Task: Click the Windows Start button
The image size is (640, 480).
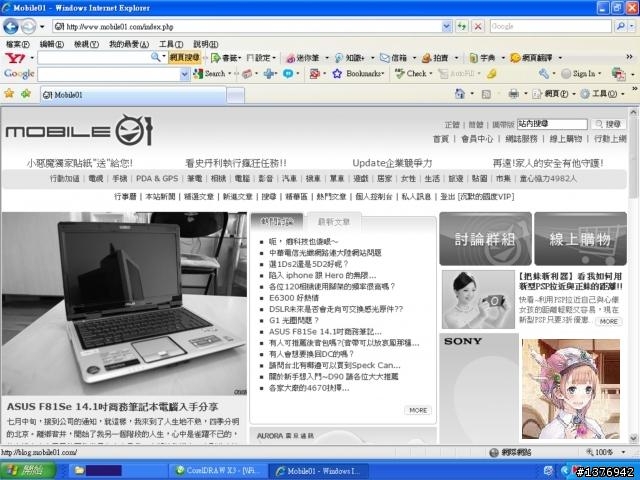Action: coord(28,471)
